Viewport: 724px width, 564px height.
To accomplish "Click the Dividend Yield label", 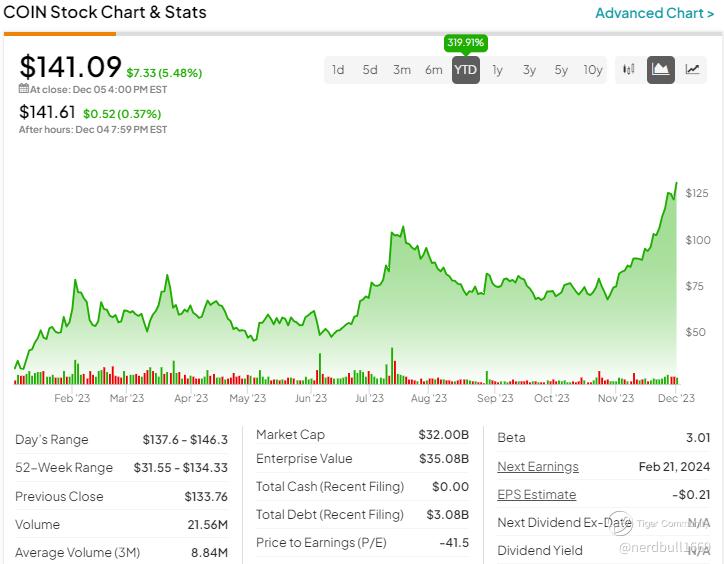I will [x=540, y=551].
